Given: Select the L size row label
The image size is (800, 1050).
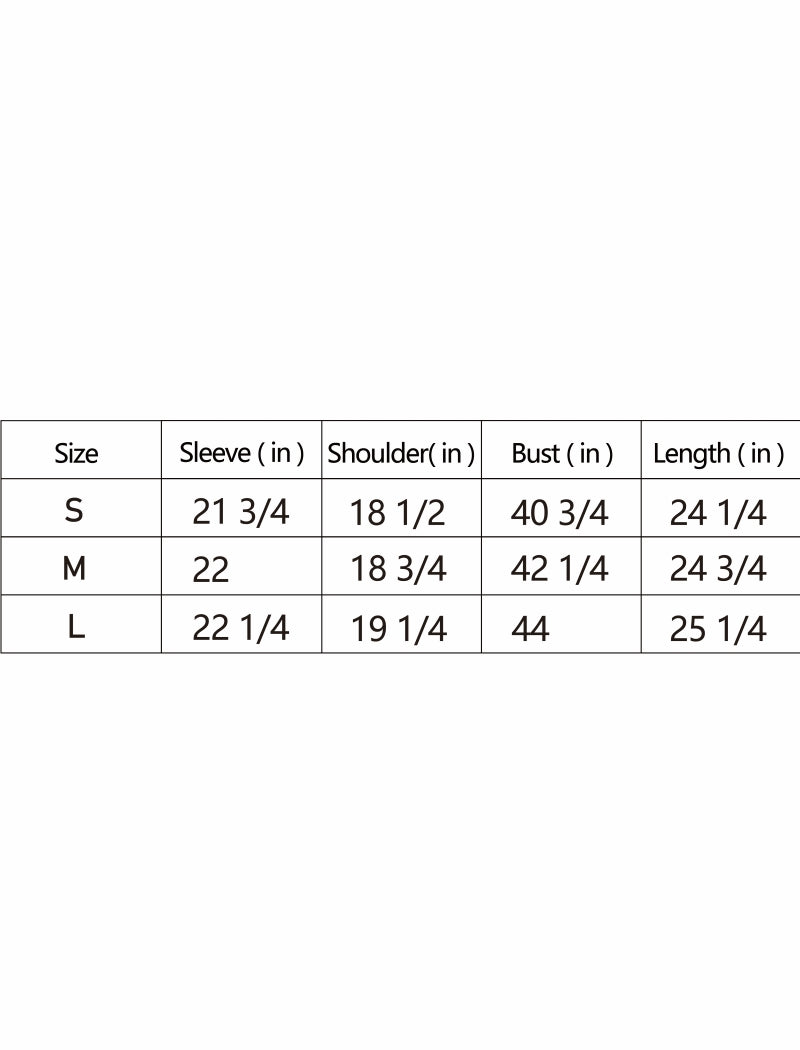Looking at the screenshot, I should coord(75,628).
